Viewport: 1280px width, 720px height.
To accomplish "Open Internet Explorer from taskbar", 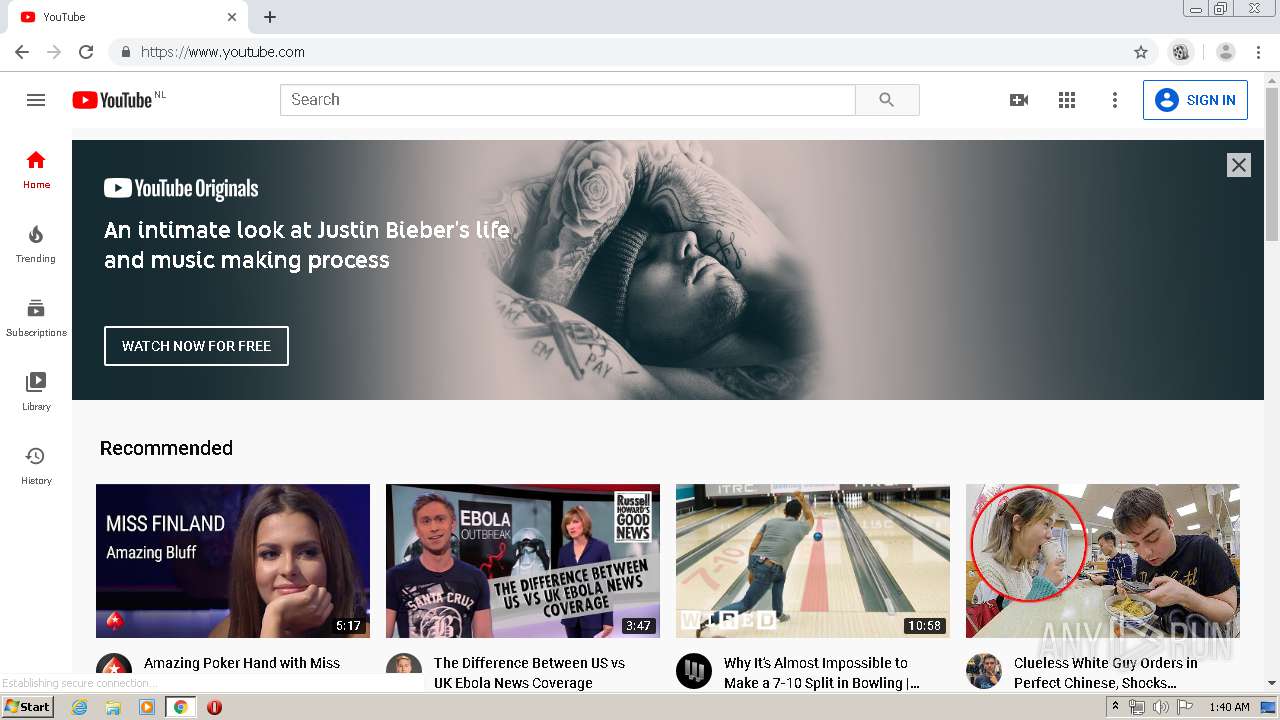I will (x=80, y=707).
